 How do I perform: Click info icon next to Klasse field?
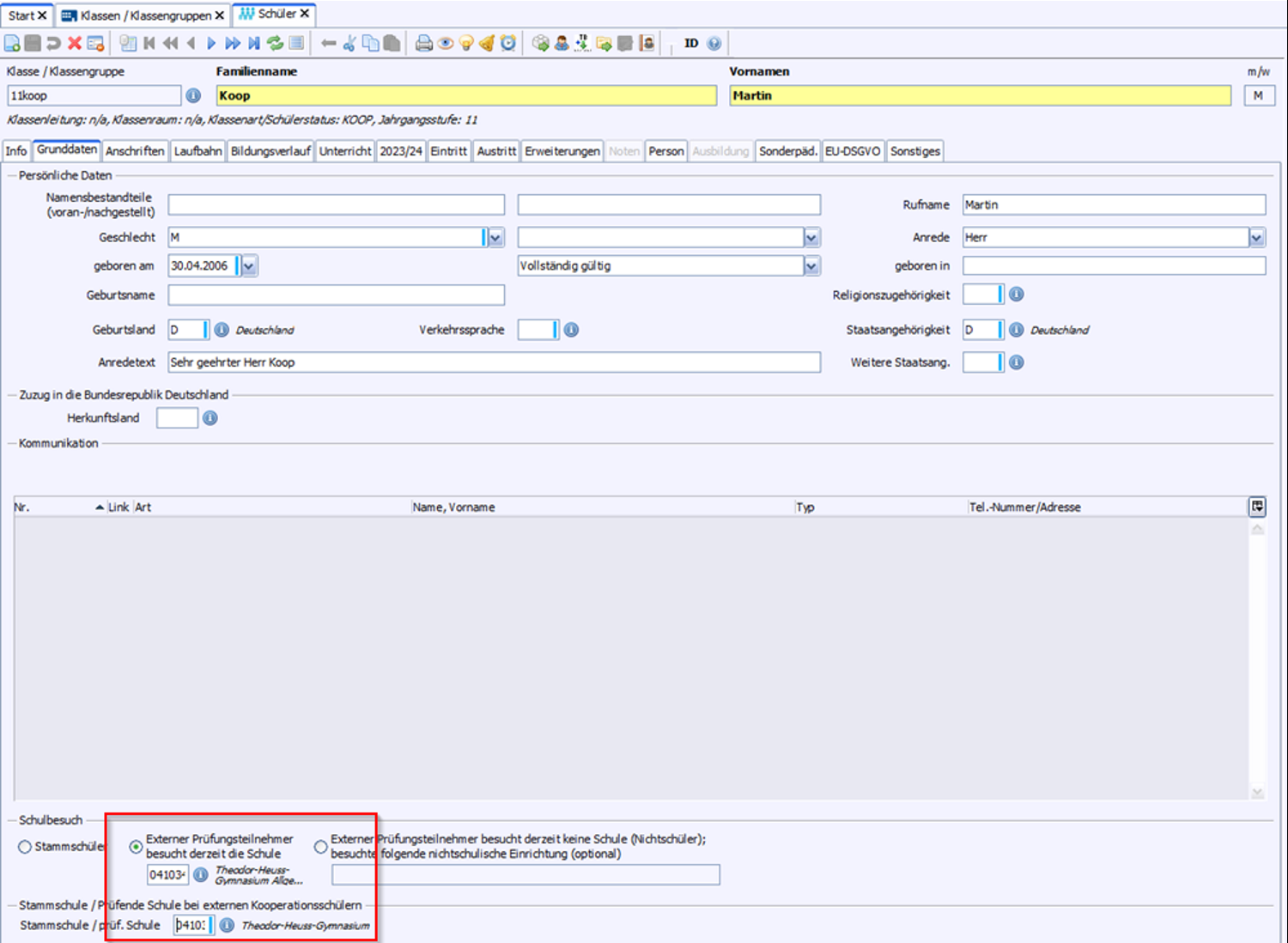click(193, 95)
